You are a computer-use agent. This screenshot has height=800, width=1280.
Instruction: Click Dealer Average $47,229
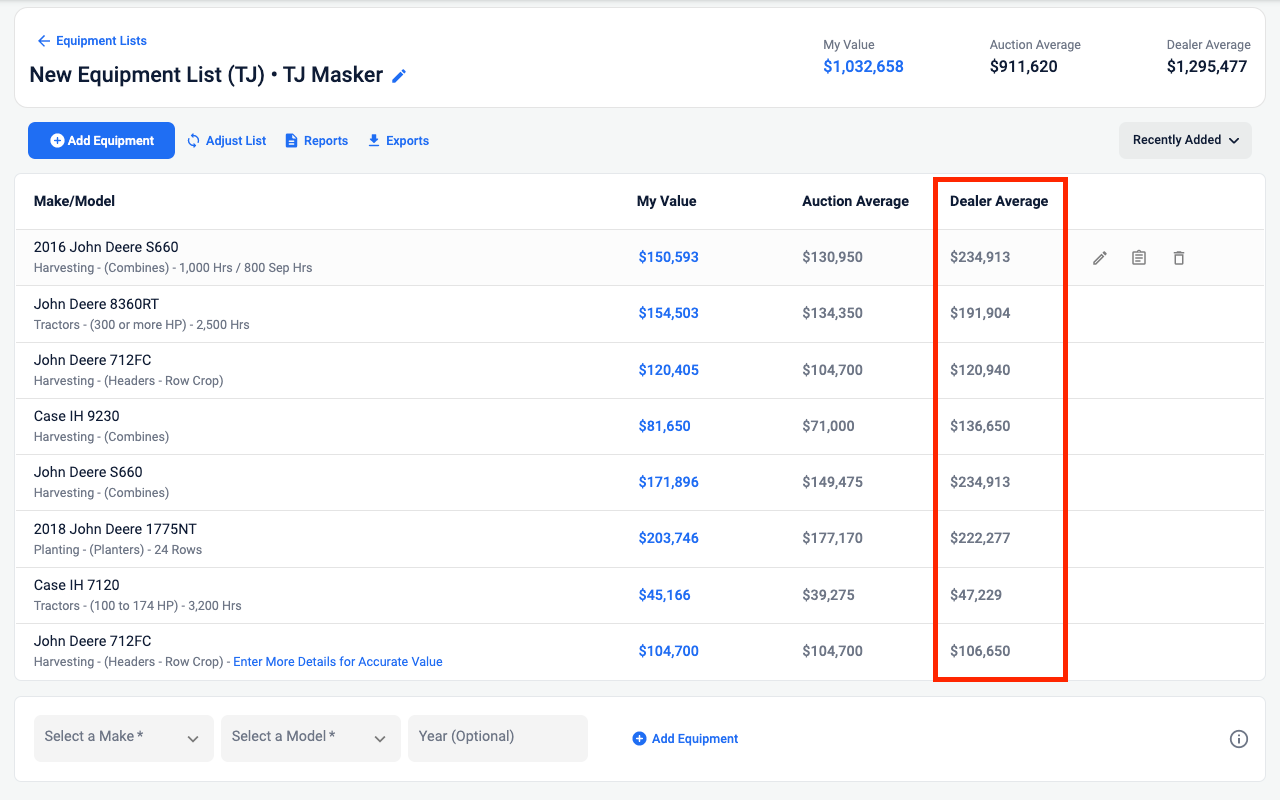tap(976, 595)
